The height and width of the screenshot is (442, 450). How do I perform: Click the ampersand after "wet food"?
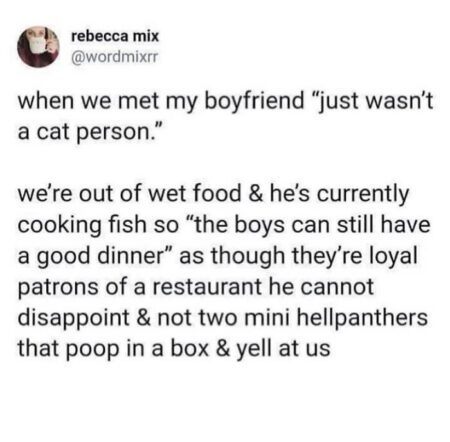pyautogui.click(x=255, y=194)
